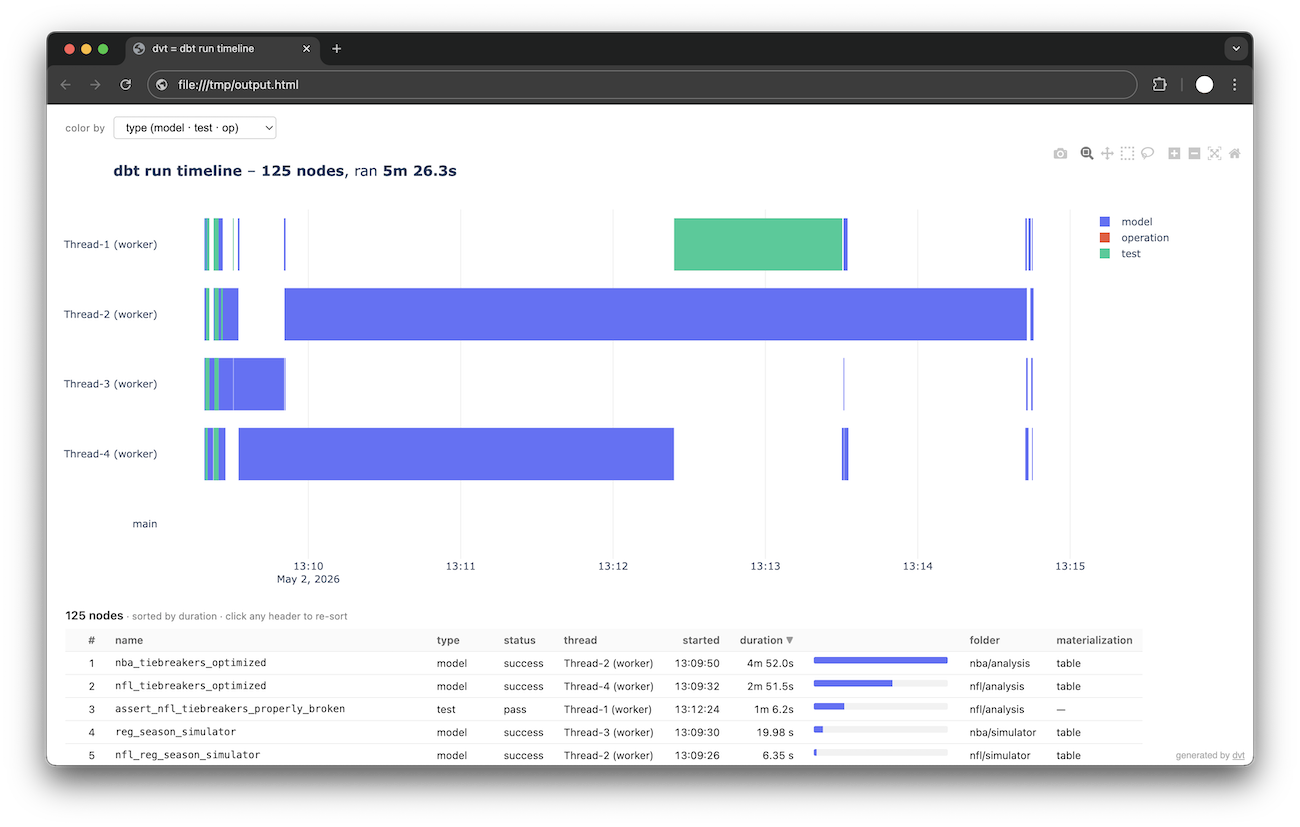Viewport: 1300px width, 827px height.
Task: Toggle the model series in the legend
Action: tap(1126, 222)
